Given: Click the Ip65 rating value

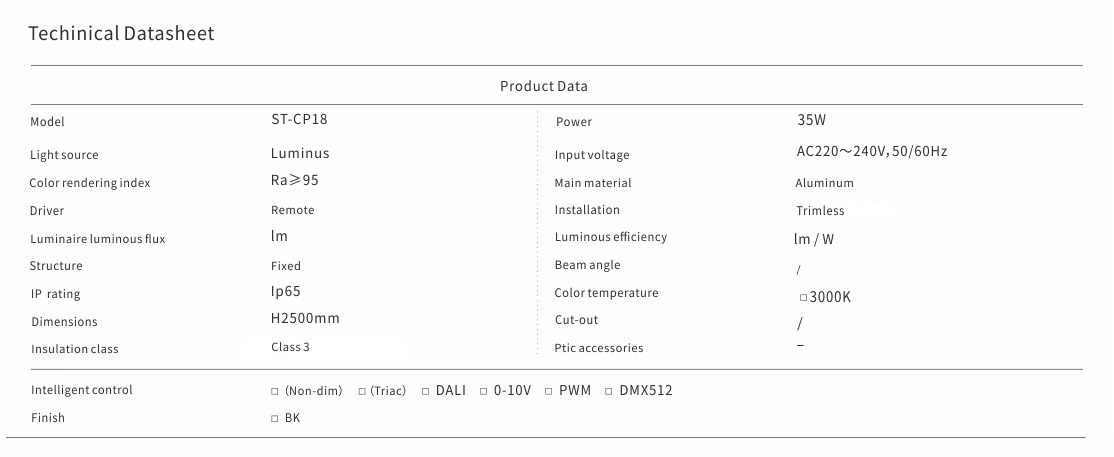Looking at the screenshot, I should [x=286, y=291].
